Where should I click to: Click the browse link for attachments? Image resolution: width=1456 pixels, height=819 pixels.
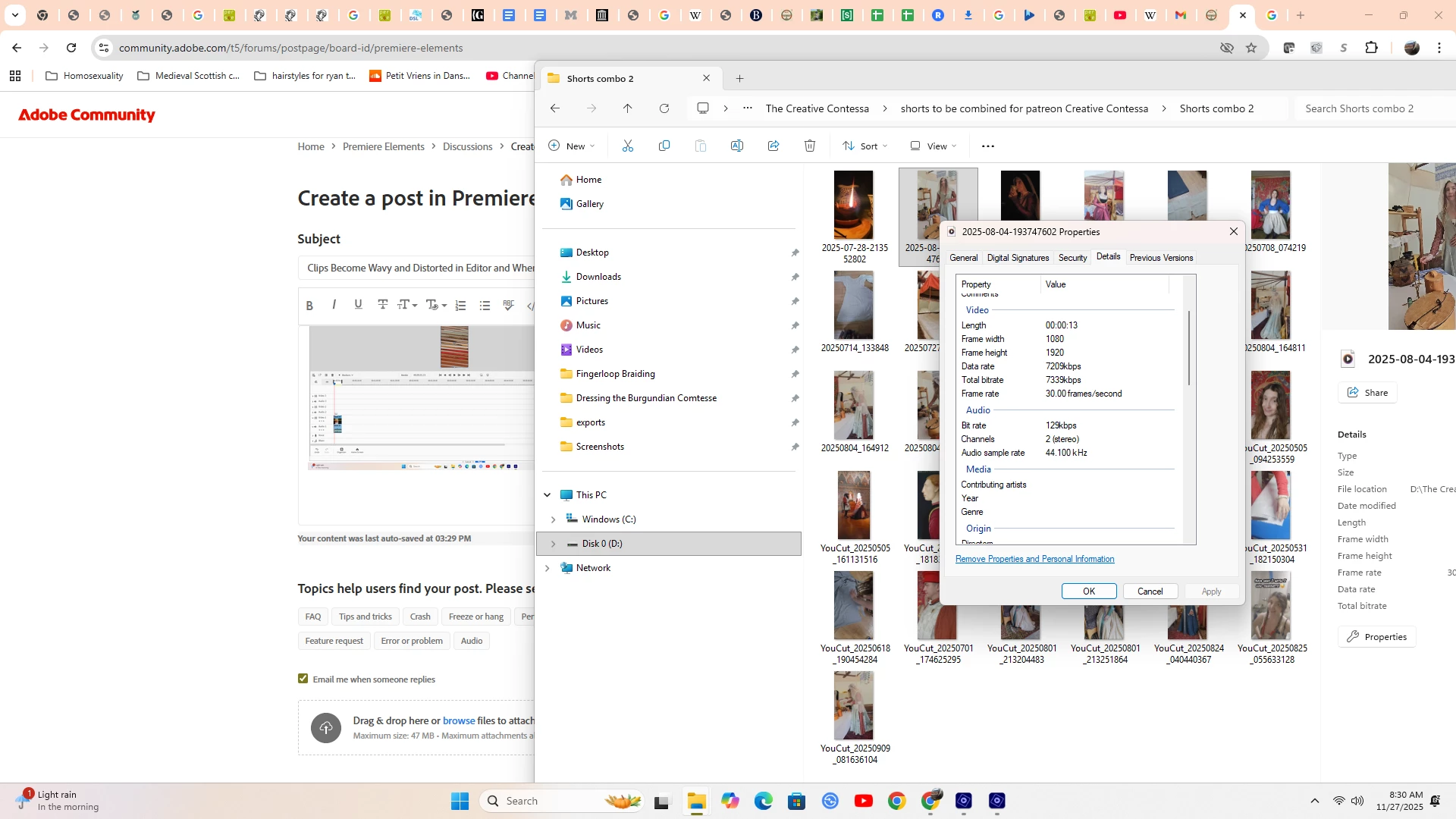pyautogui.click(x=459, y=720)
